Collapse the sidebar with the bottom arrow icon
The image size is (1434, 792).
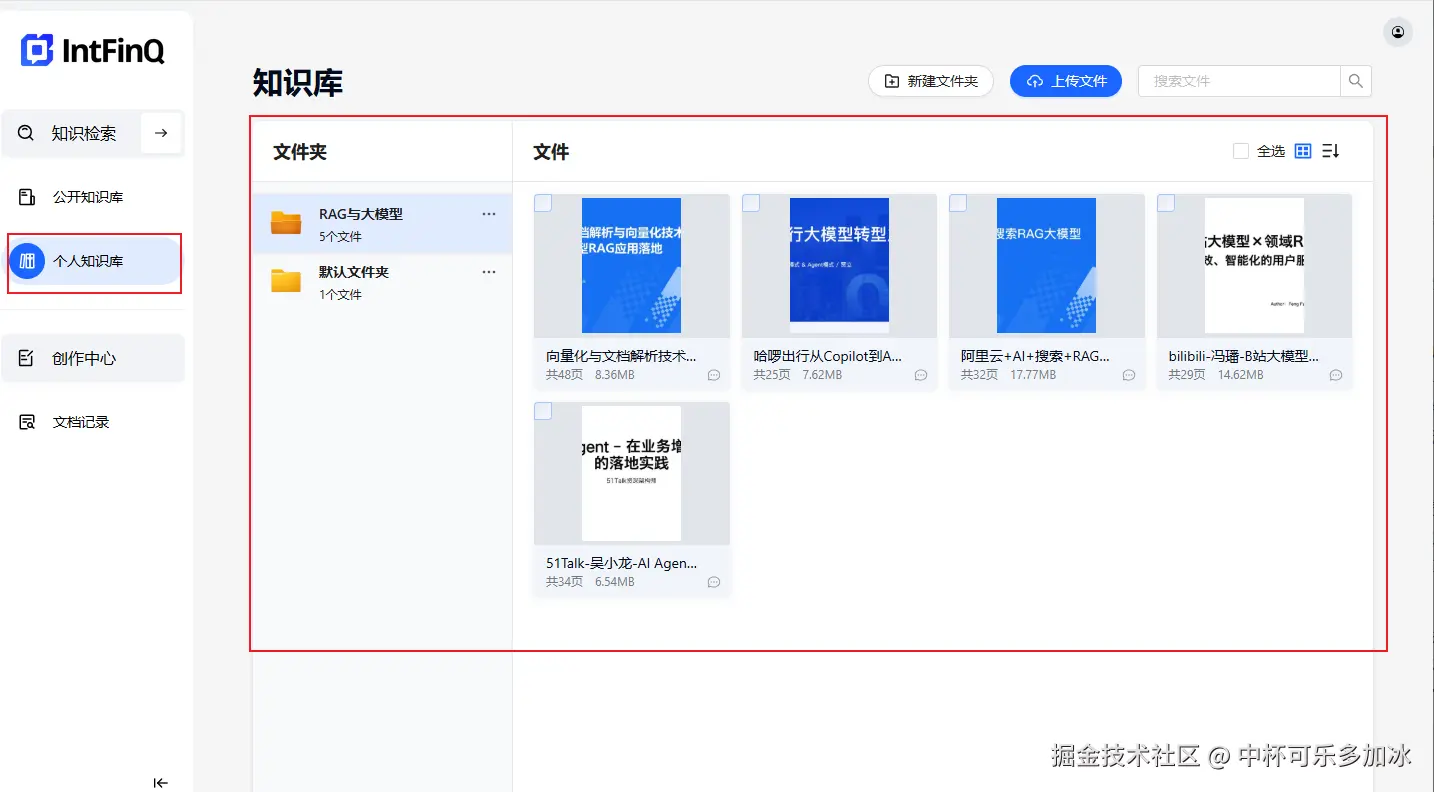point(160,783)
